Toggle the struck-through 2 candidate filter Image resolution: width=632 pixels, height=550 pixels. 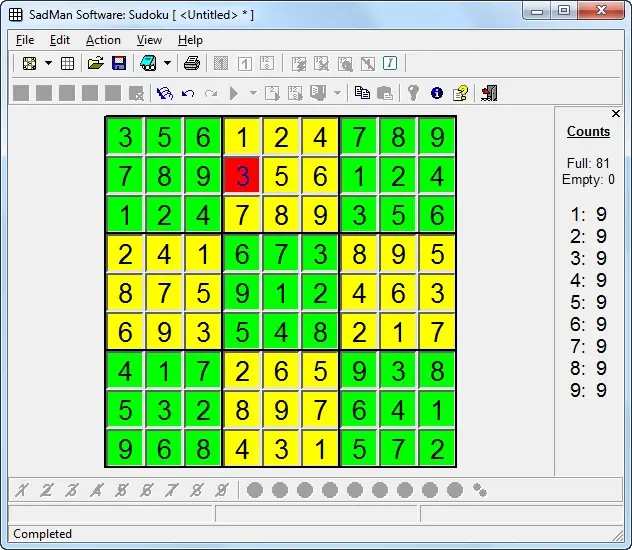(x=47, y=490)
